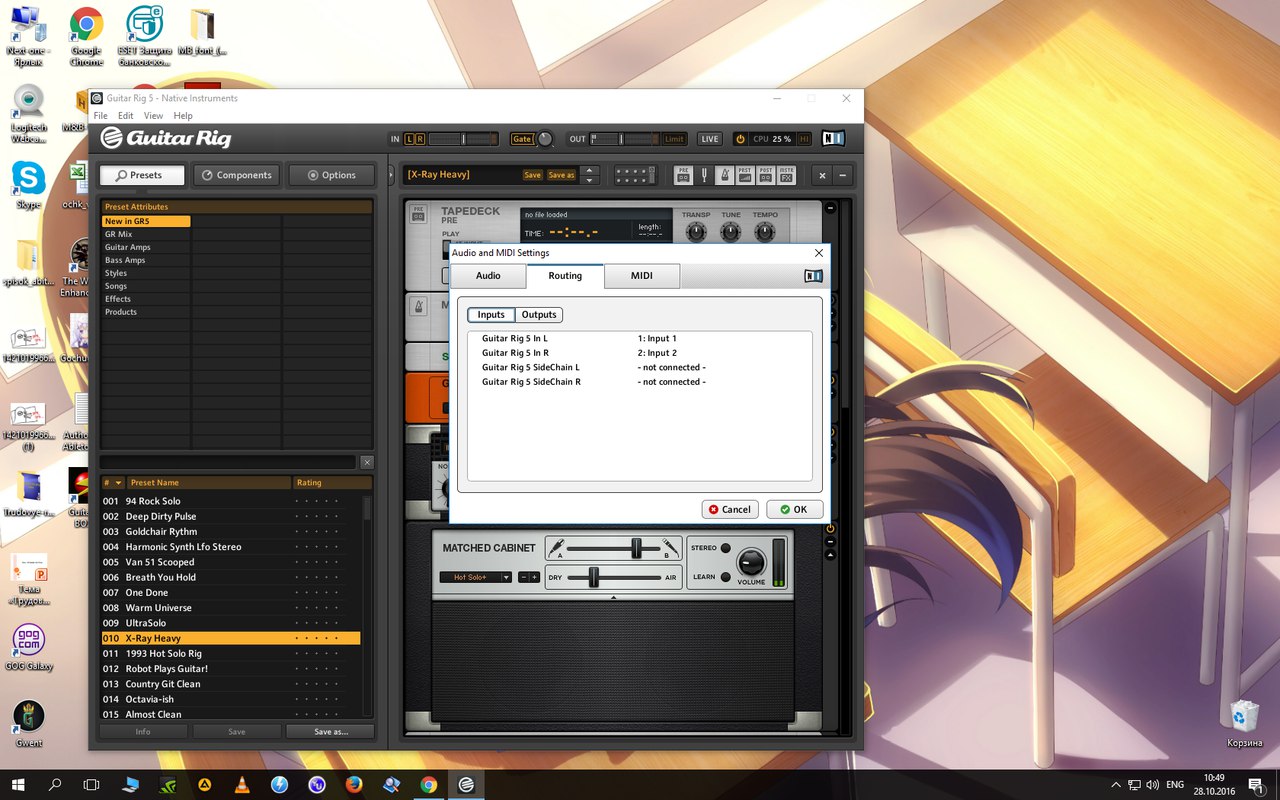Switch to the Audio tab
This screenshot has height=800, width=1280.
click(488, 276)
